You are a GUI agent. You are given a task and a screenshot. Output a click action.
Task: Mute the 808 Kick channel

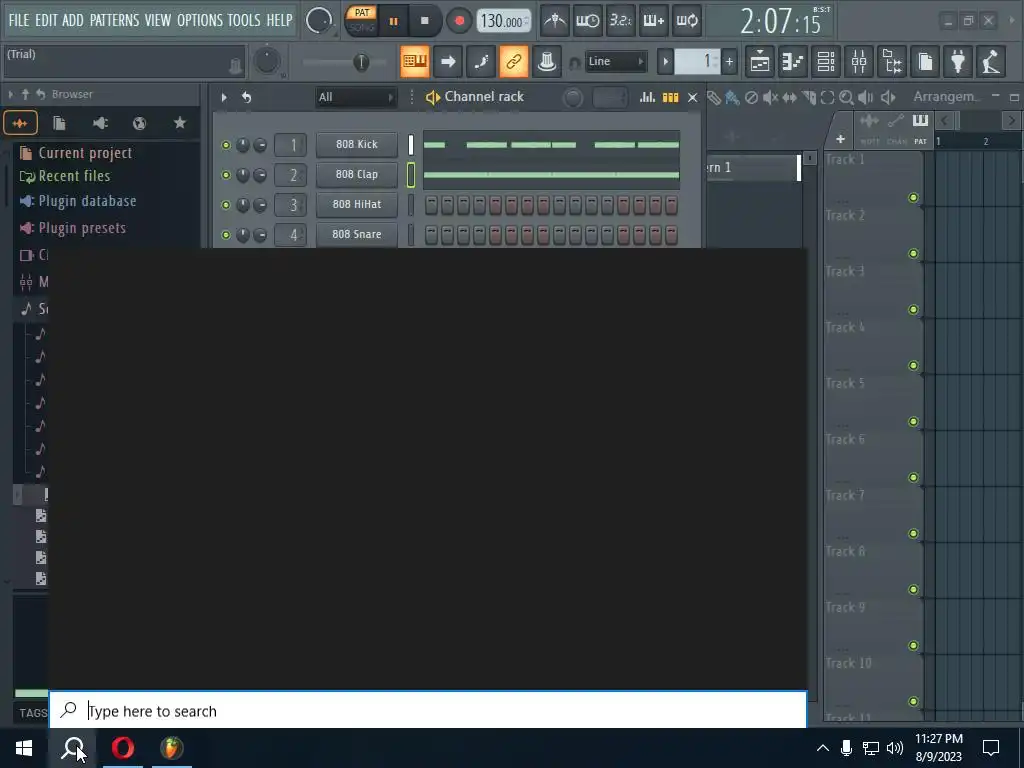(226, 145)
